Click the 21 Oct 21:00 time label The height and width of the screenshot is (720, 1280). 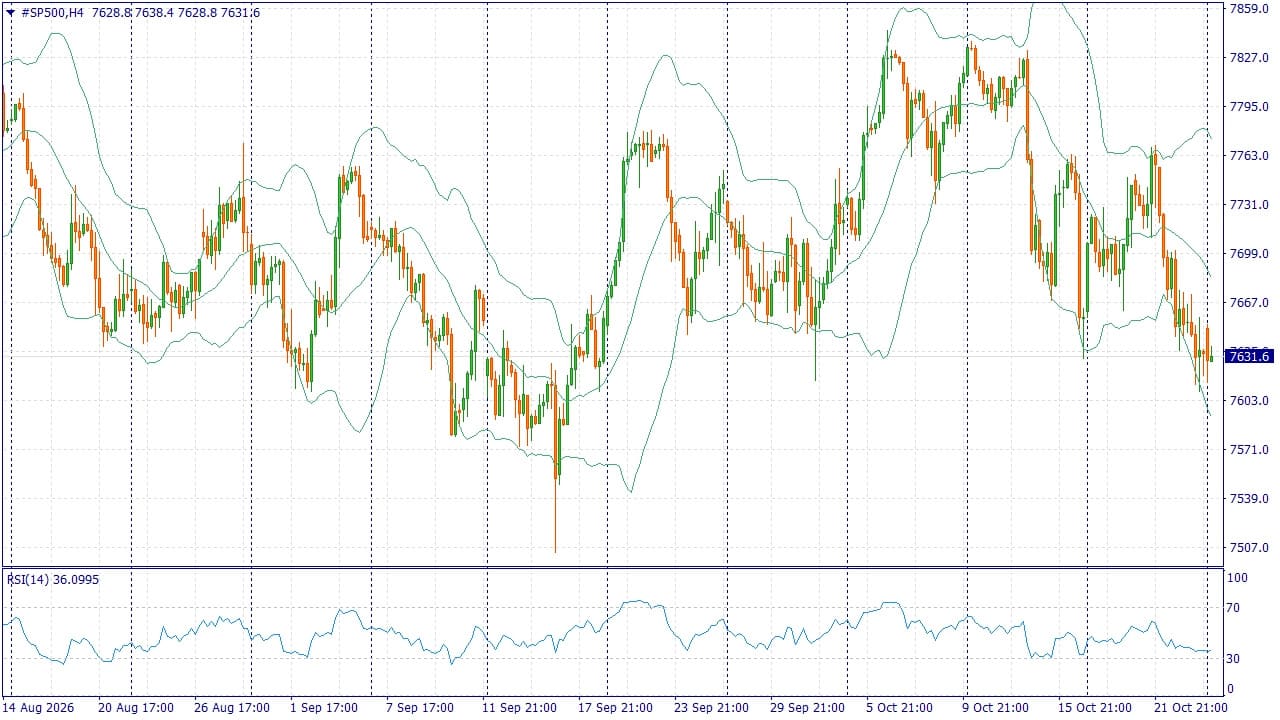coord(1191,707)
